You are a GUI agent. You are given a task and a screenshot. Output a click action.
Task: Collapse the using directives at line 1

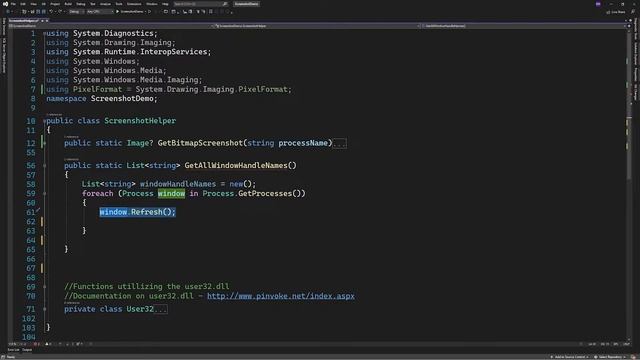(44, 33)
